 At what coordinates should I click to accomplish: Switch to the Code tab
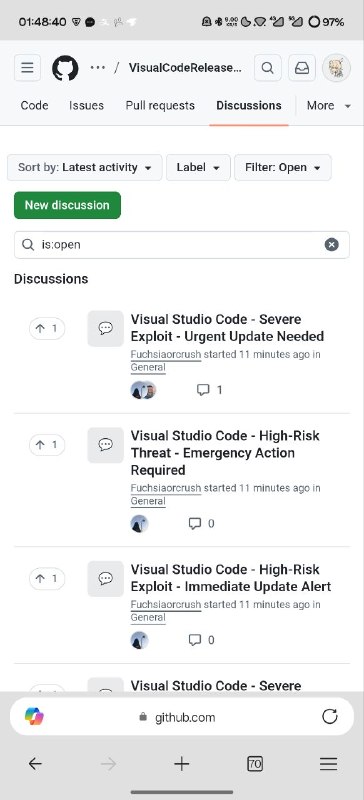[x=34, y=106]
